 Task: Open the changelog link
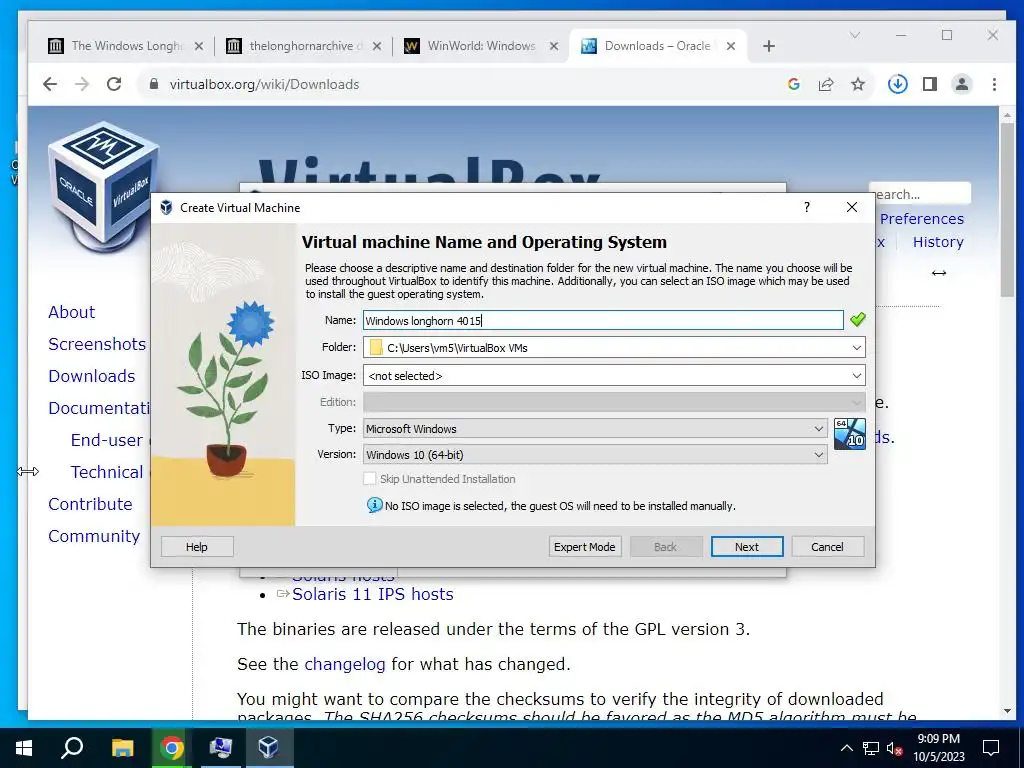click(345, 664)
